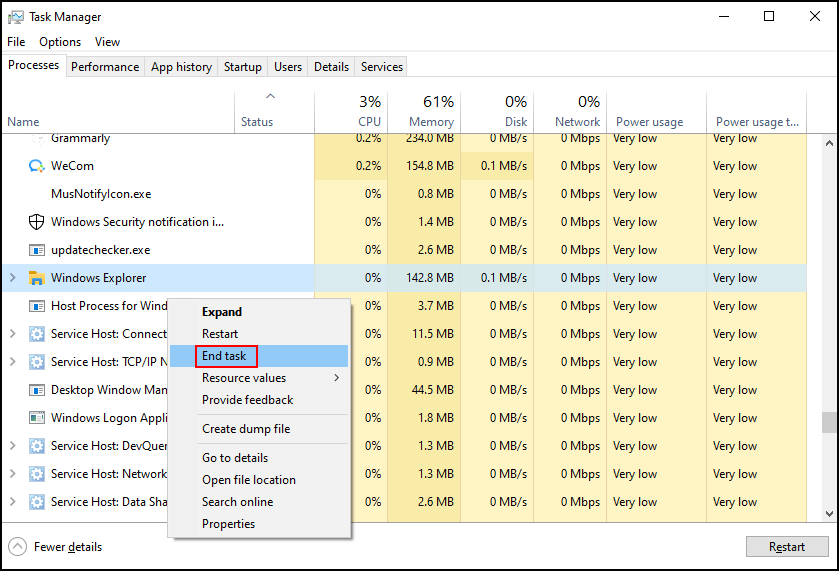
Task: Select the WeCom process name
Action: 72,166
